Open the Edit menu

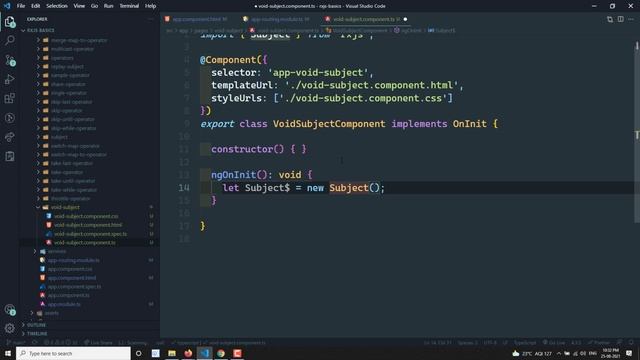coord(36,6)
